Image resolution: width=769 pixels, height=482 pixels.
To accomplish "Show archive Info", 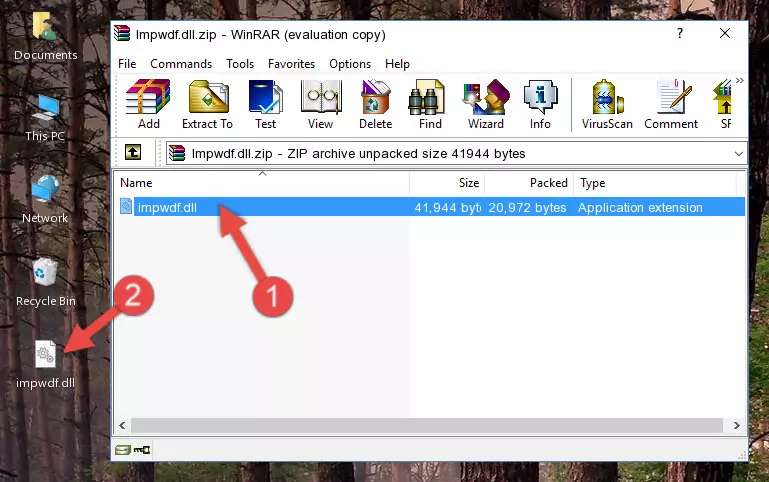I will click(540, 104).
